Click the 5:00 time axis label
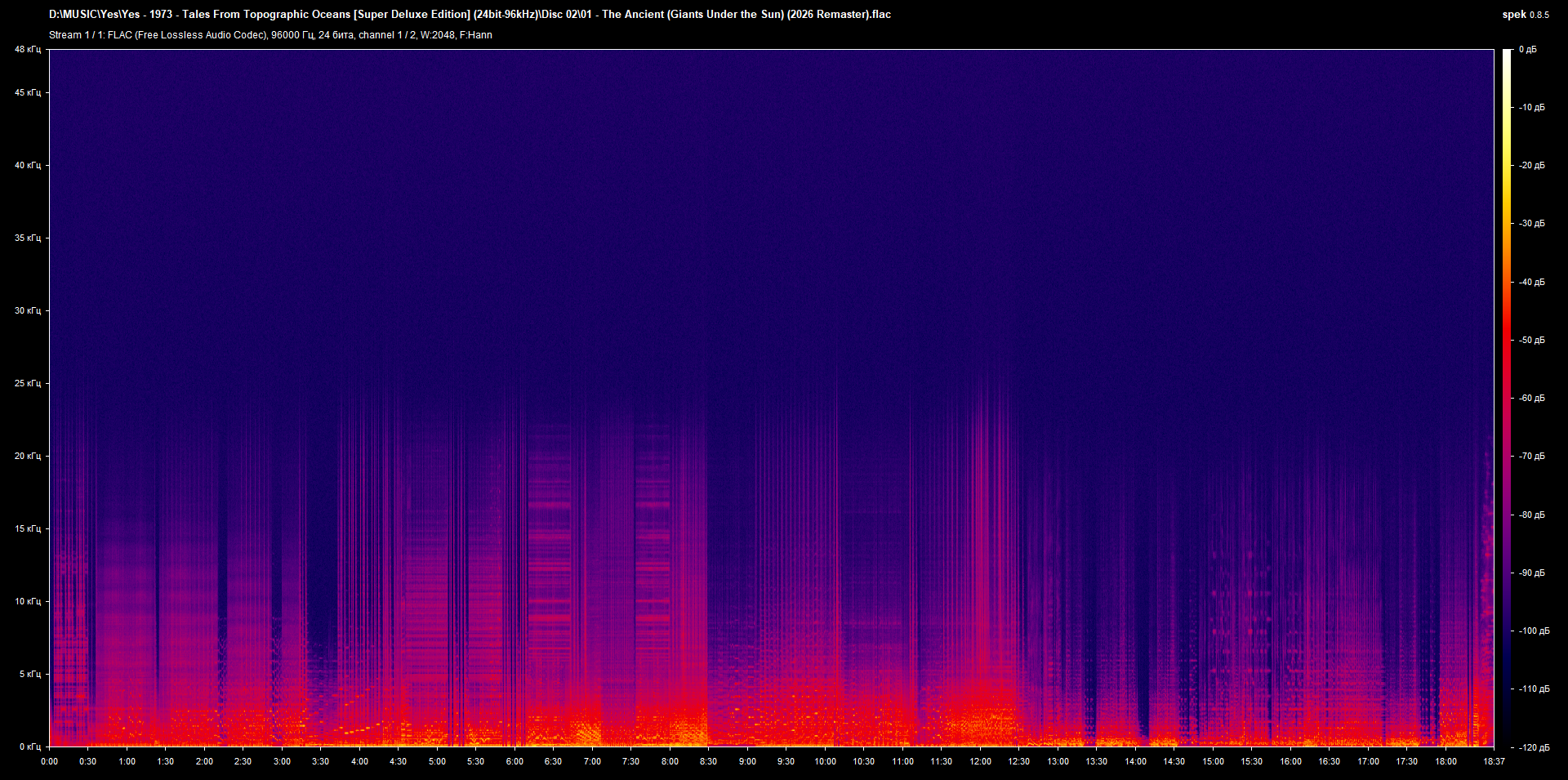1568x780 pixels. point(437,761)
